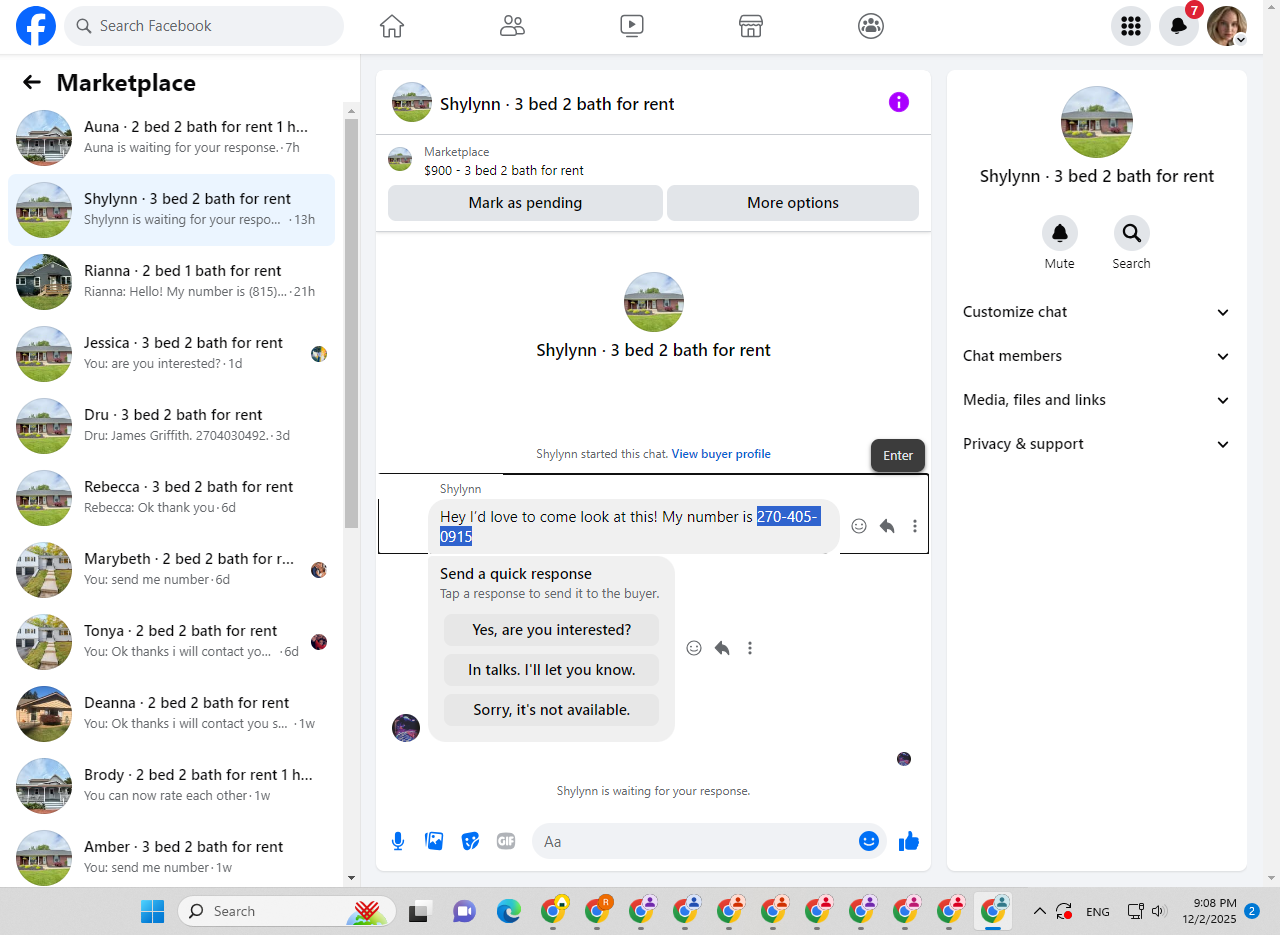Reply to the quick response card

722,648
